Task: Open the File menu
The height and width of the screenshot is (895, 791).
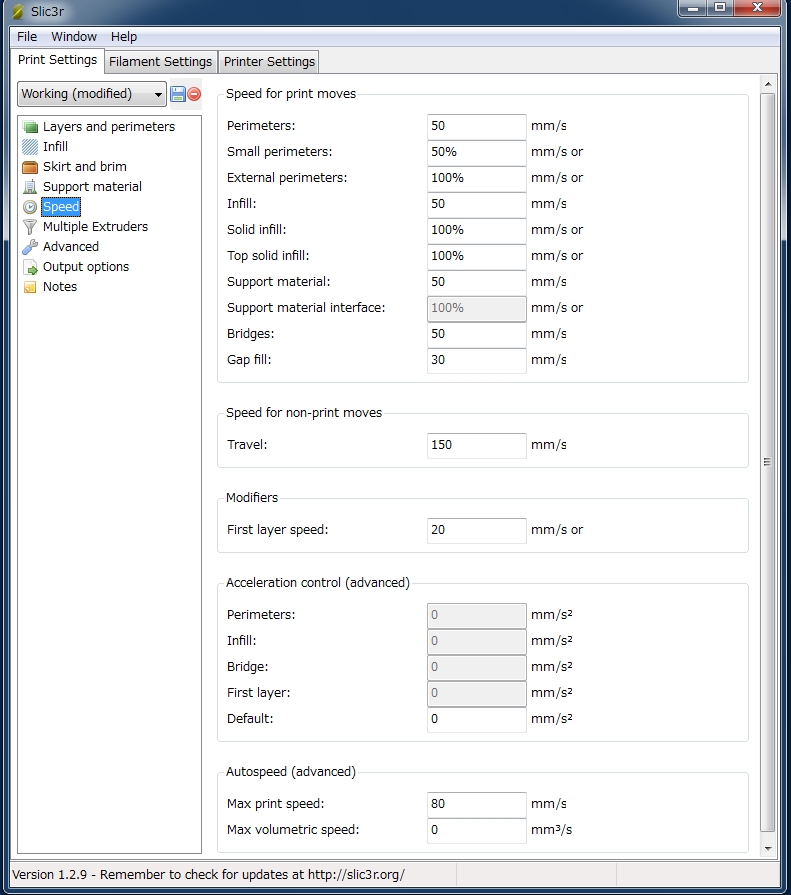Action: (x=27, y=37)
